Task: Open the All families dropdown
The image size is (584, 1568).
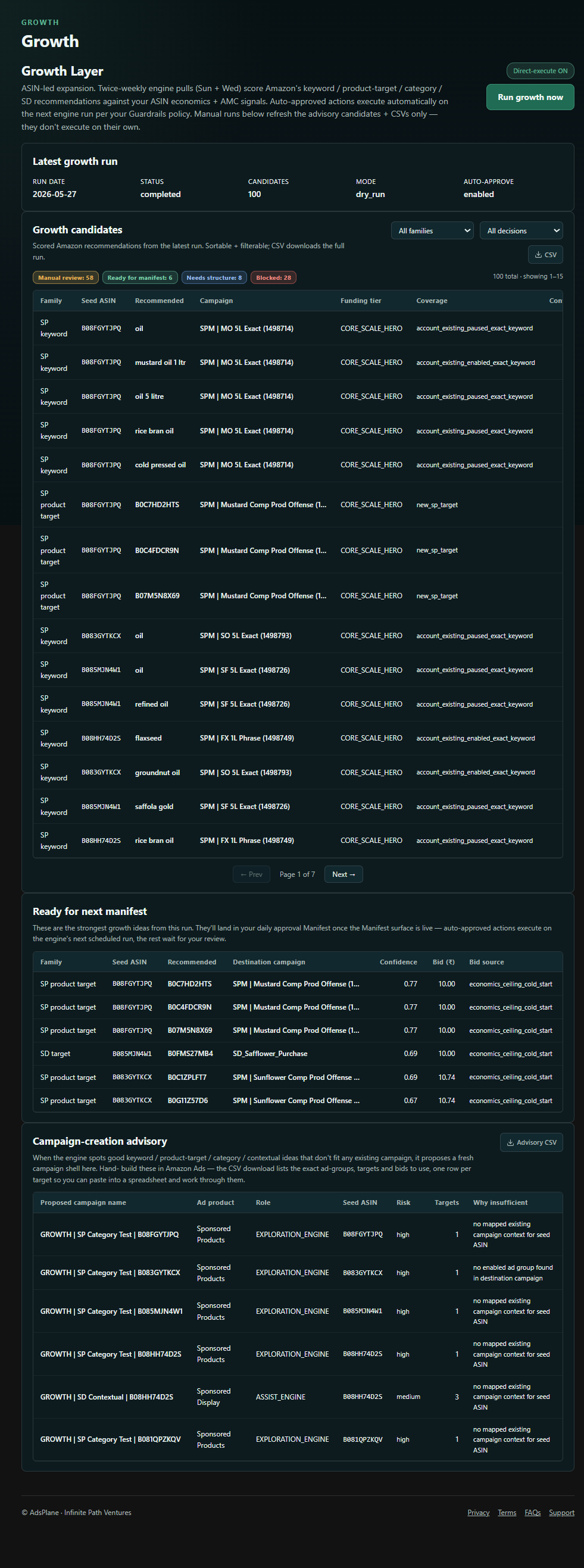Action: click(x=432, y=231)
